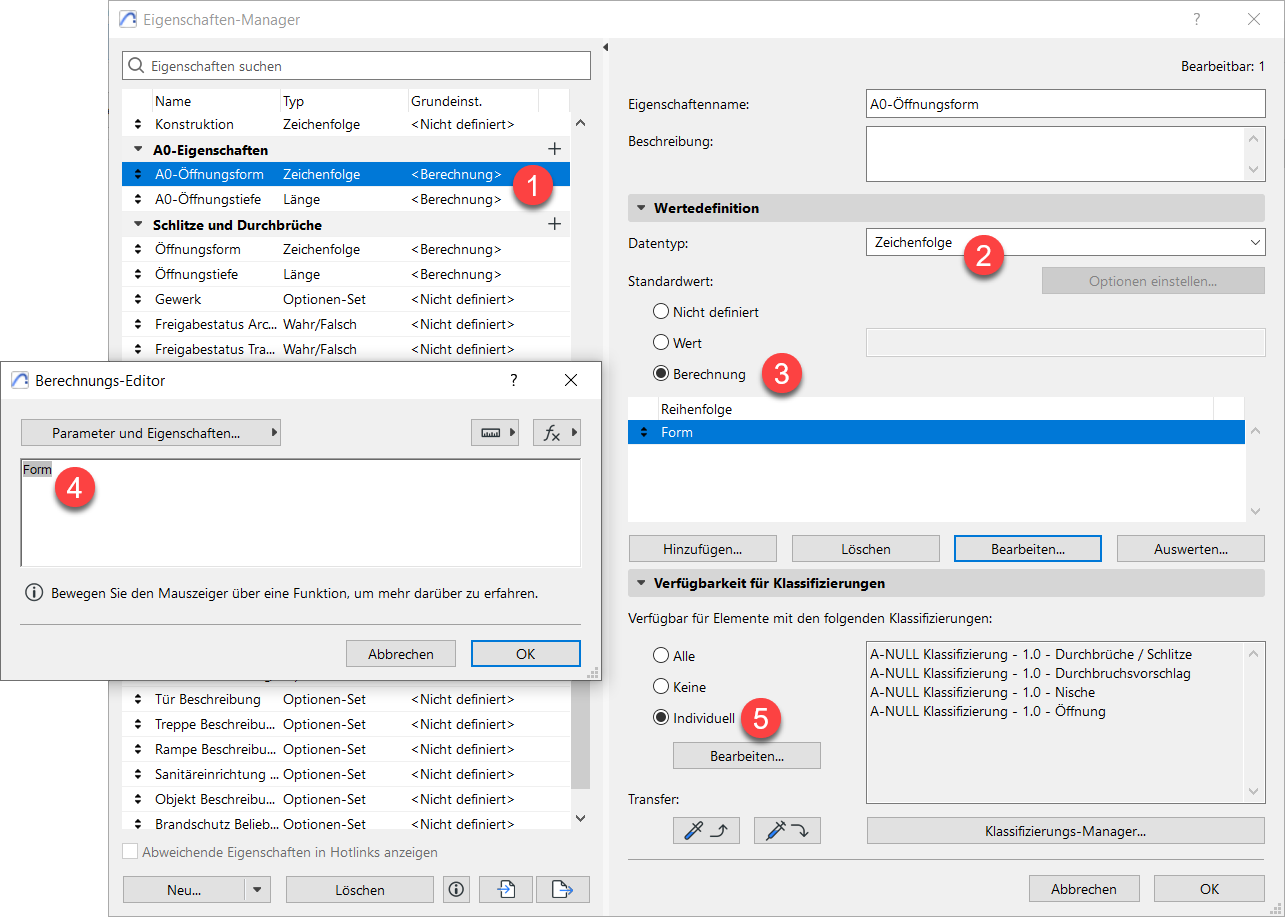Click drag handle of Konstruktion row
1285x917 pixels.
tap(138, 124)
